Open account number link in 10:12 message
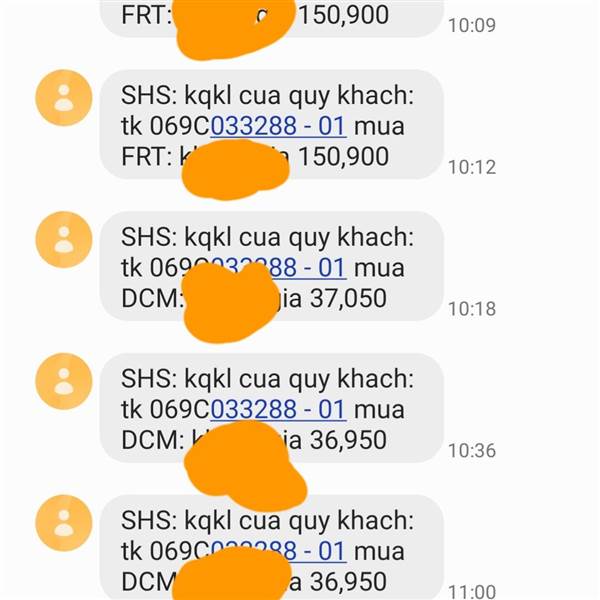600x600 pixels. 279,126
